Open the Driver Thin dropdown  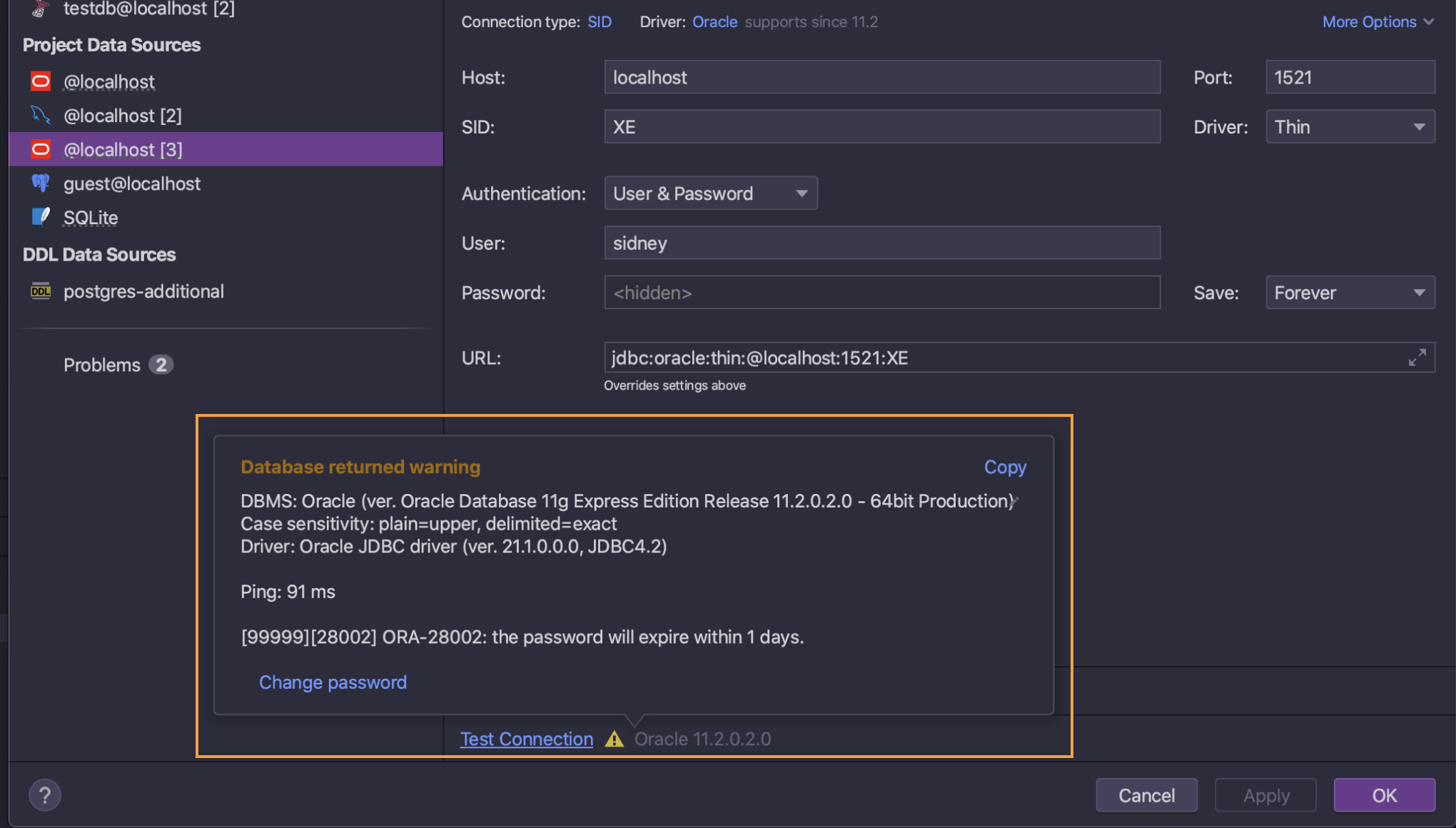tap(1349, 127)
